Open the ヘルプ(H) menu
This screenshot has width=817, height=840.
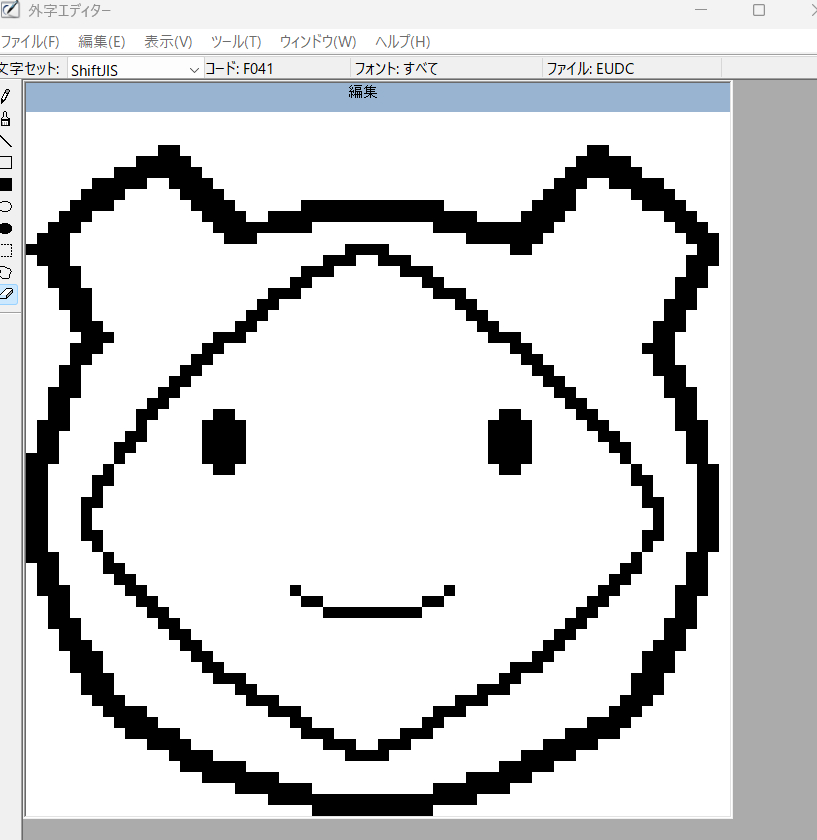pos(402,41)
